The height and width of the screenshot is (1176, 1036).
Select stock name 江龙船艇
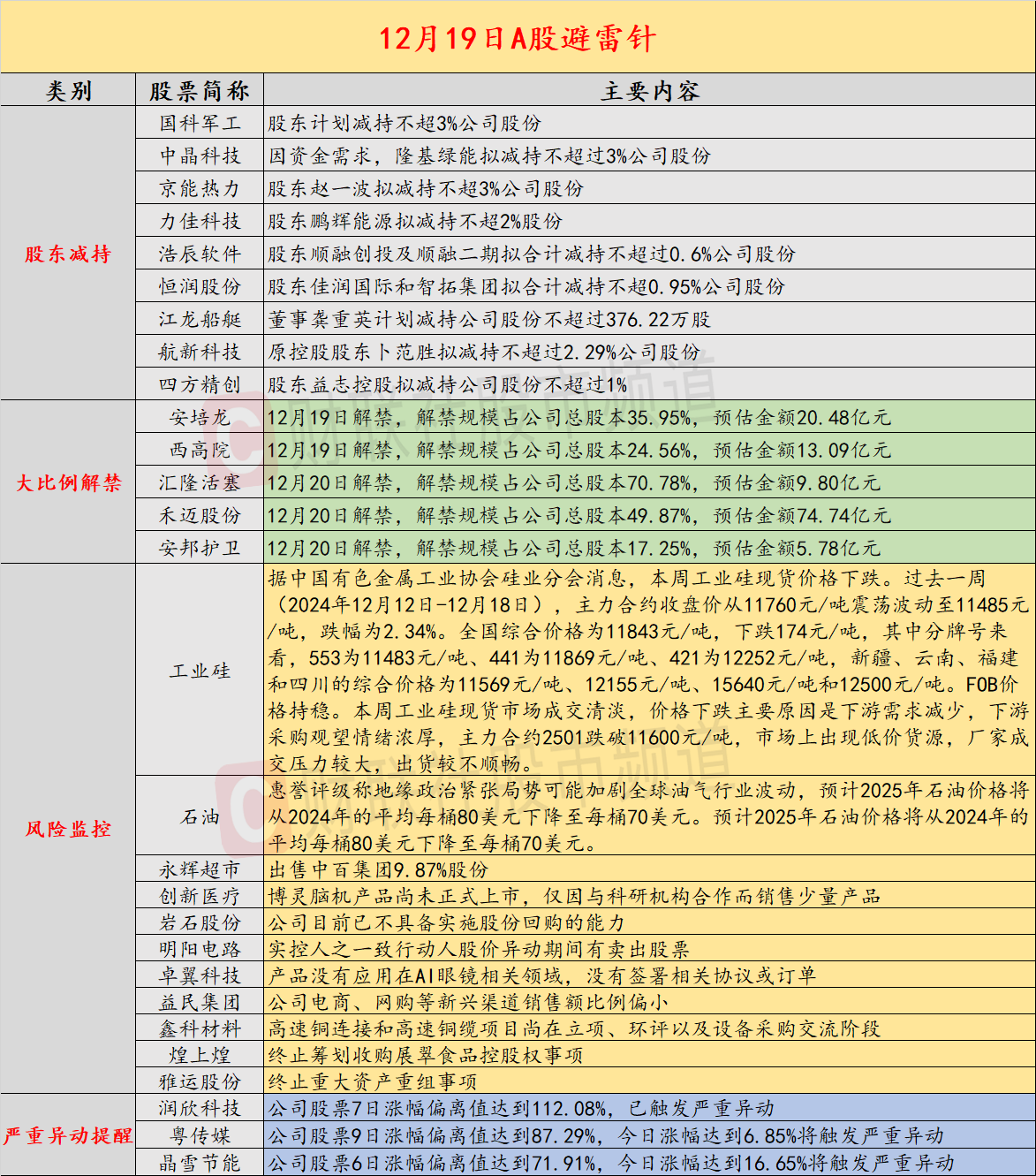tap(200, 319)
